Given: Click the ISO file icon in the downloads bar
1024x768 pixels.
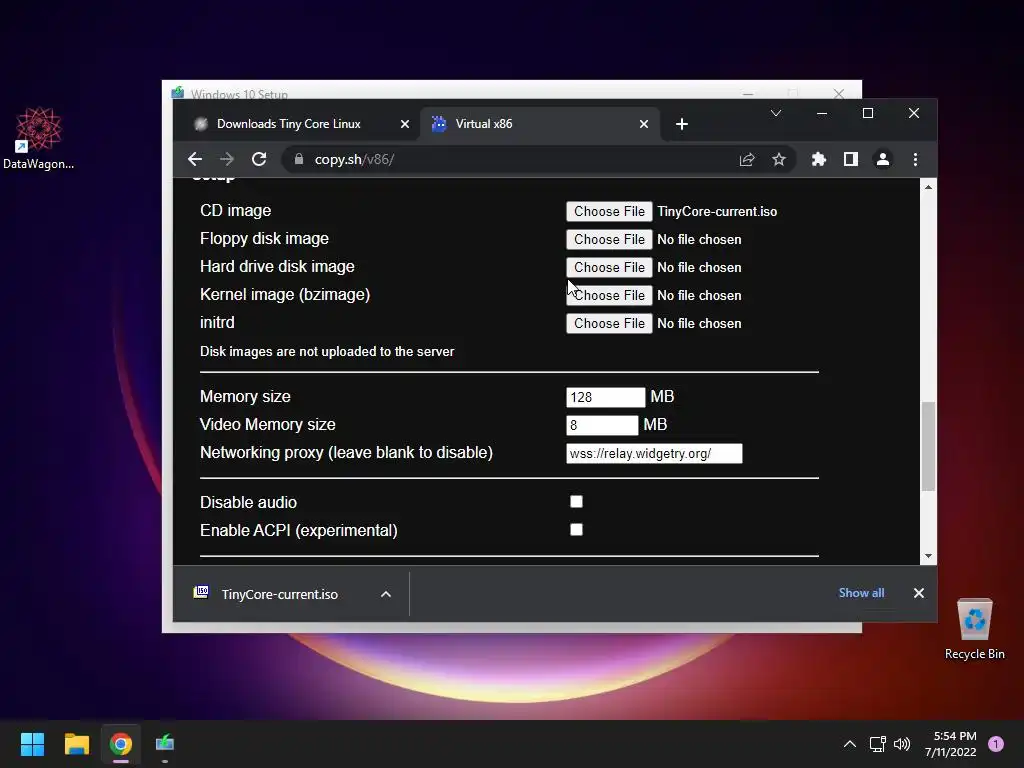Looking at the screenshot, I should coord(201,592).
